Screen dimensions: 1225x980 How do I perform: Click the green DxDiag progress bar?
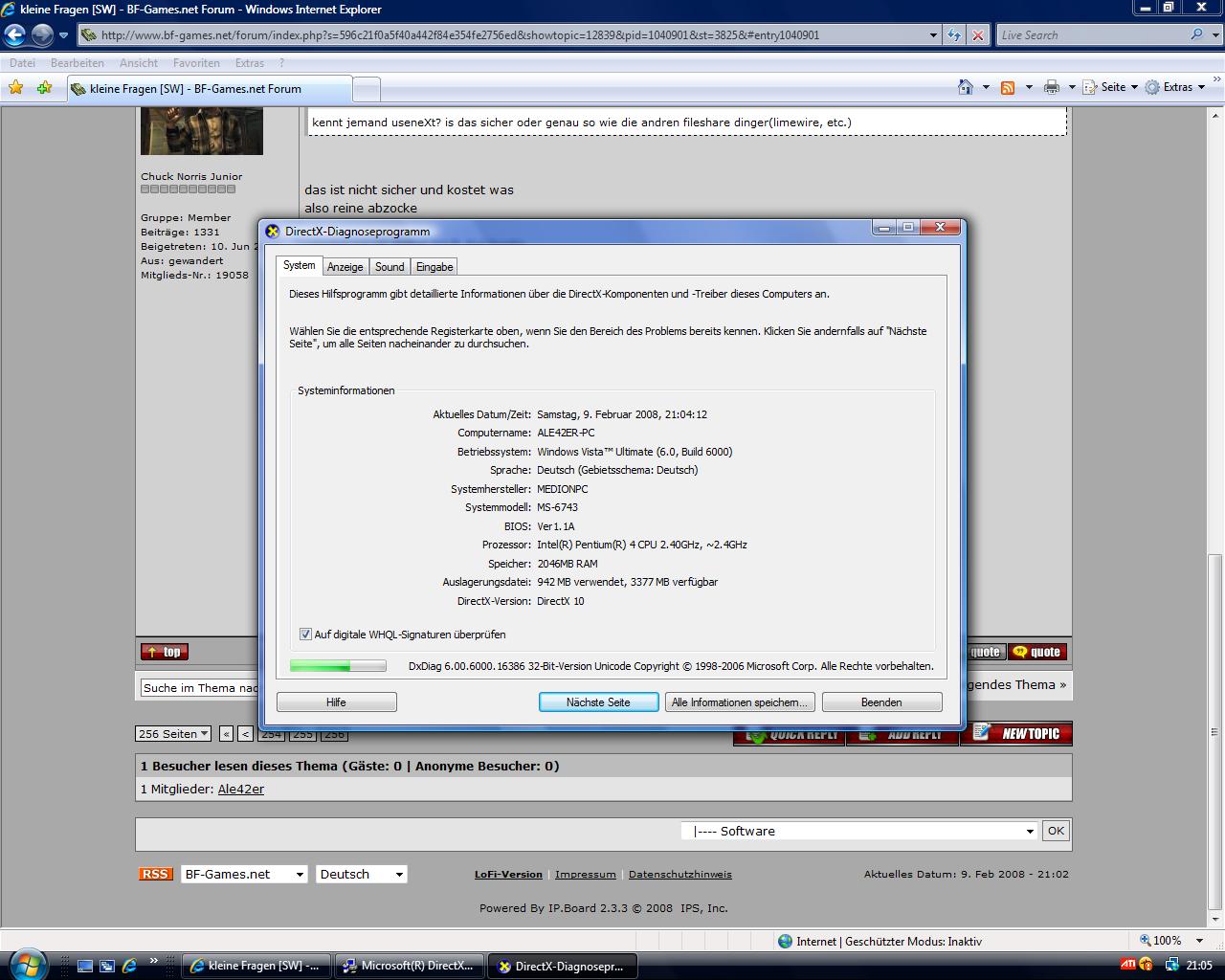click(338, 666)
